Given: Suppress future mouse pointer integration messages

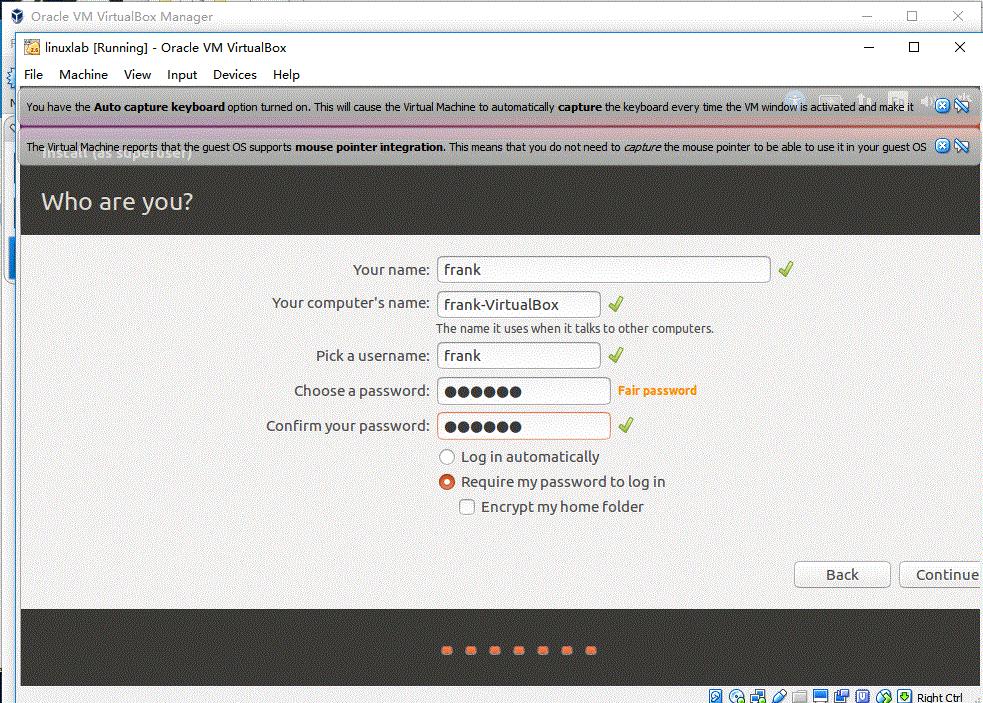Looking at the screenshot, I should pos(962,146).
